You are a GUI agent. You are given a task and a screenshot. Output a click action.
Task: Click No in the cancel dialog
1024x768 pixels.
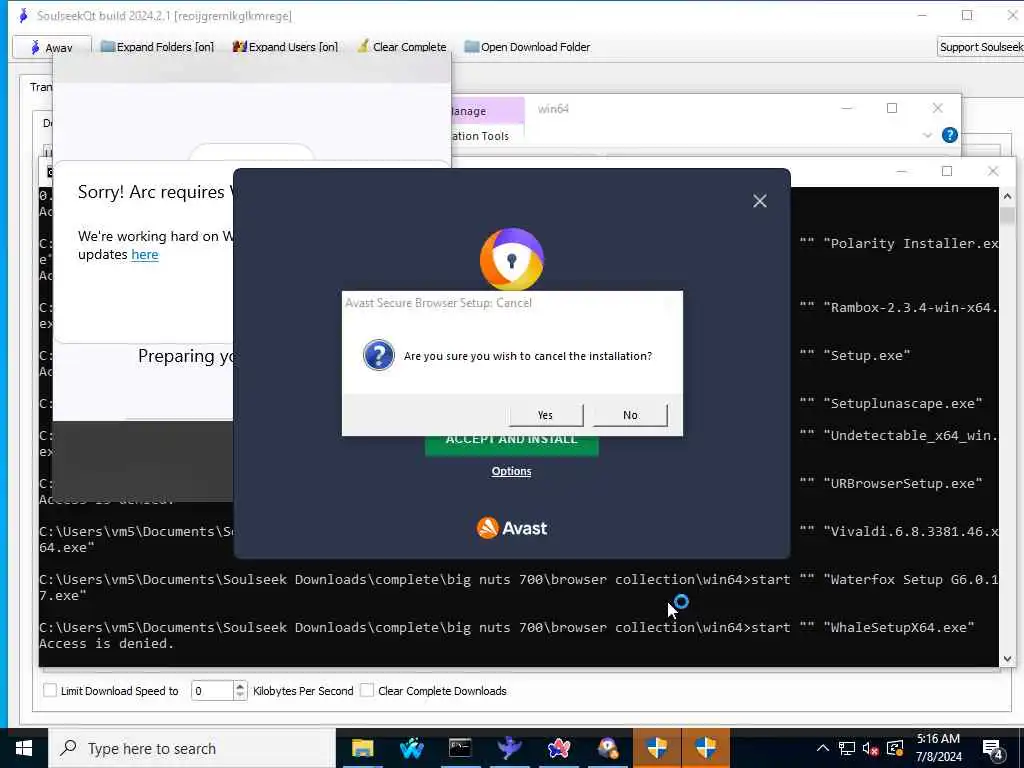(630, 415)
